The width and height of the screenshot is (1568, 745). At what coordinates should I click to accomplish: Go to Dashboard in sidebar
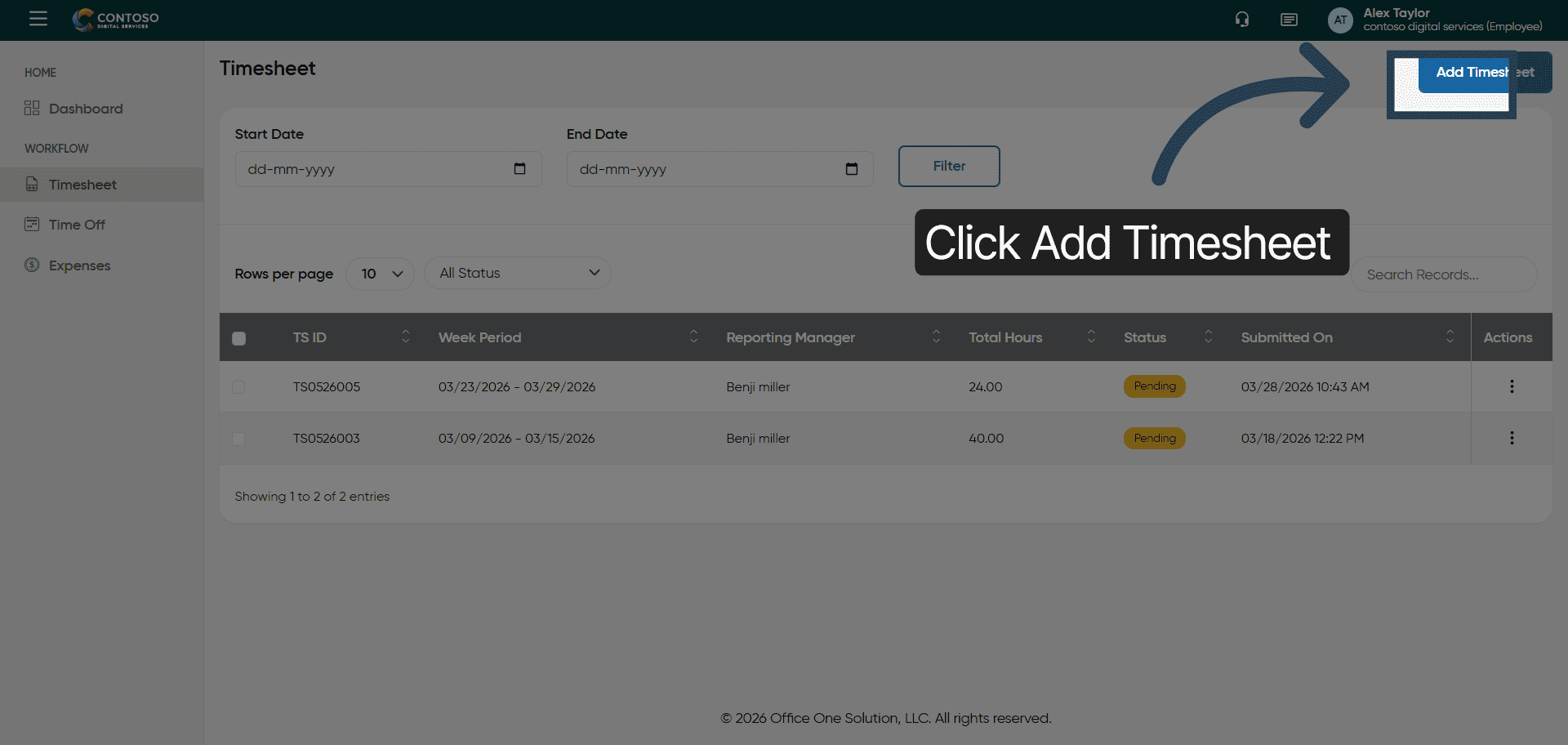tap(85, 109)
